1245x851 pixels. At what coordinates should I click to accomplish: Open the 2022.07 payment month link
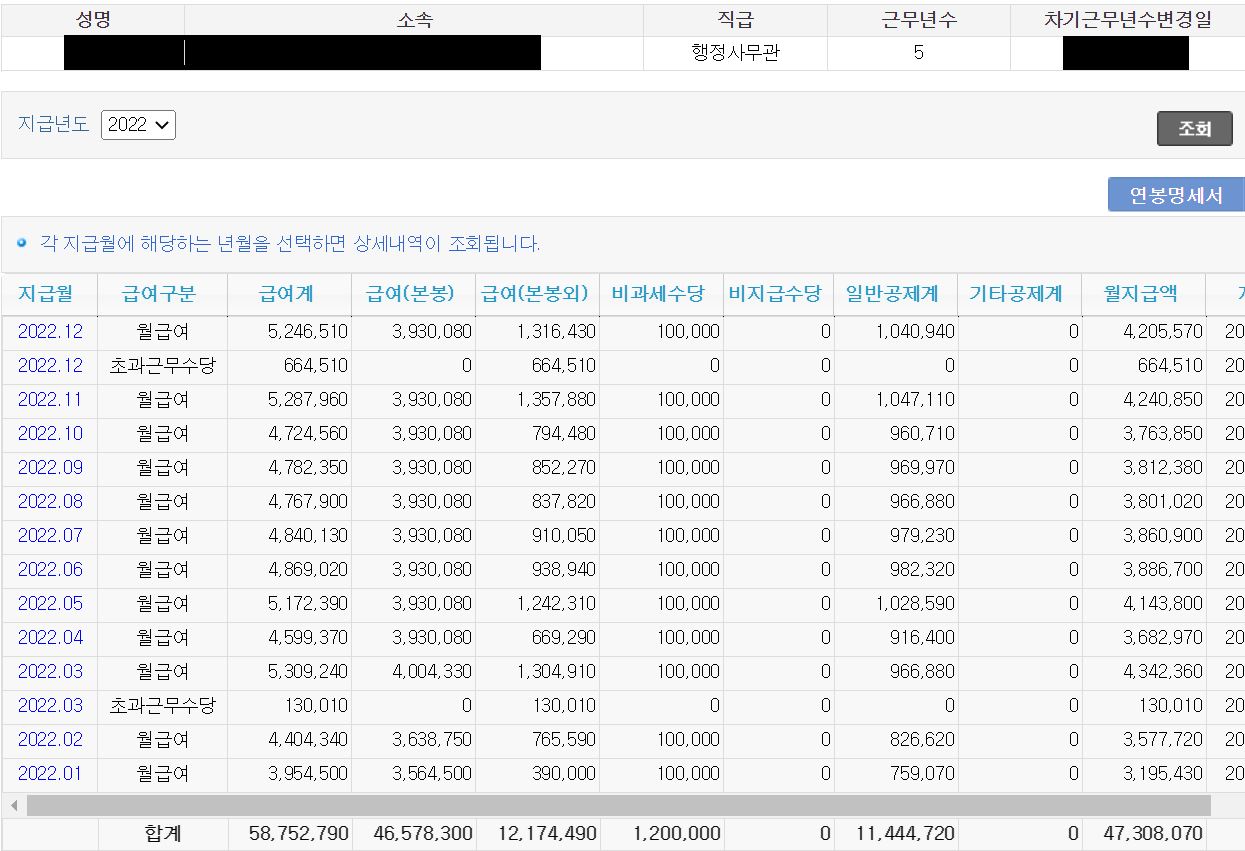coord(50,535)
